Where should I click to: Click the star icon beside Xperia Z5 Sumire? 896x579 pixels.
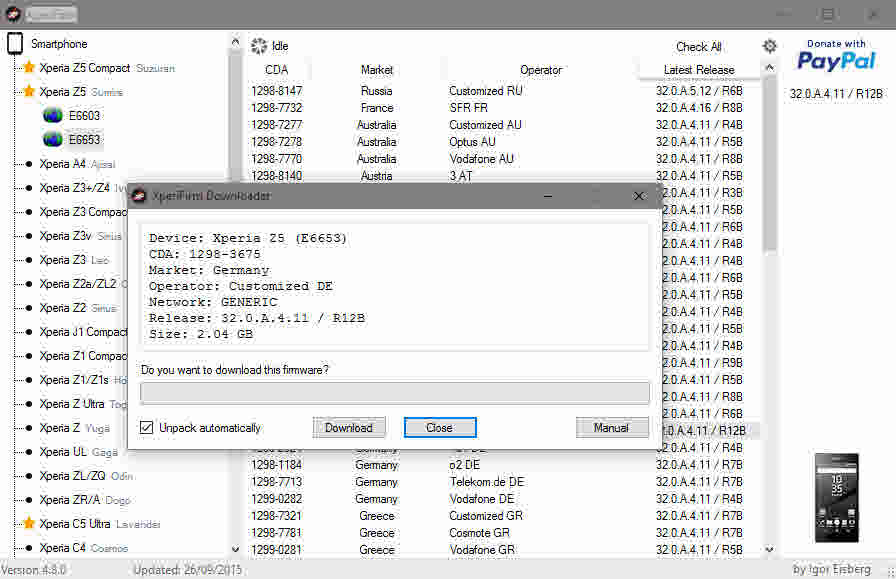pos(29,91)
